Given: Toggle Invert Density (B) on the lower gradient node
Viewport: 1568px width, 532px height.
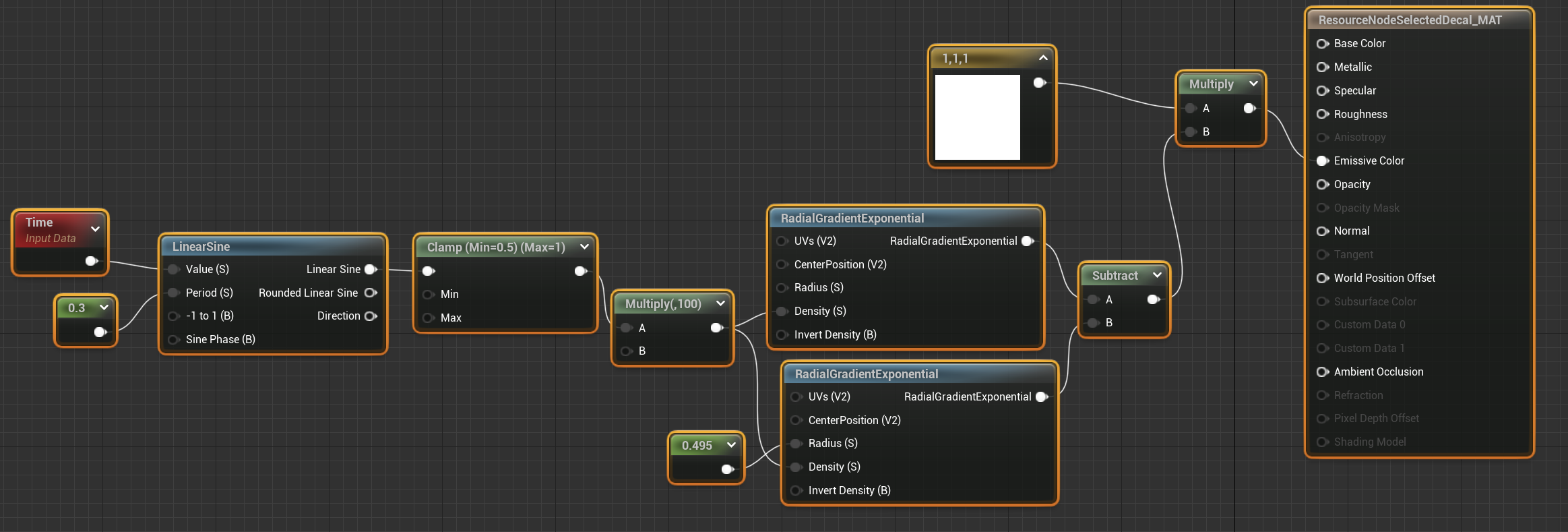Looking at the screenshot, I should point(796,490).
